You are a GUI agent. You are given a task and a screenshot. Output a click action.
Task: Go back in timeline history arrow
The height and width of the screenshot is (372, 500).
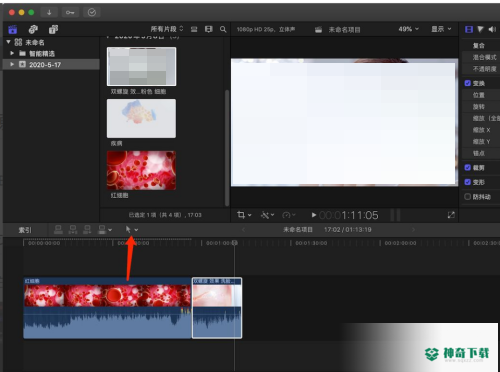243,229
